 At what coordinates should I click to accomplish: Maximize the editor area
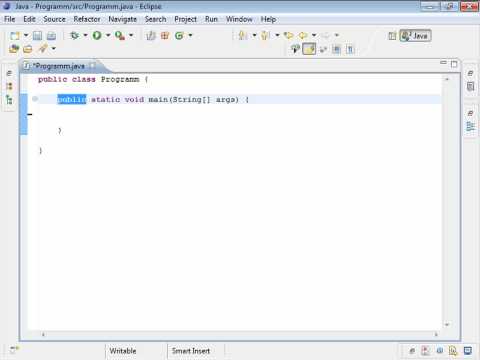pos(454,64)
